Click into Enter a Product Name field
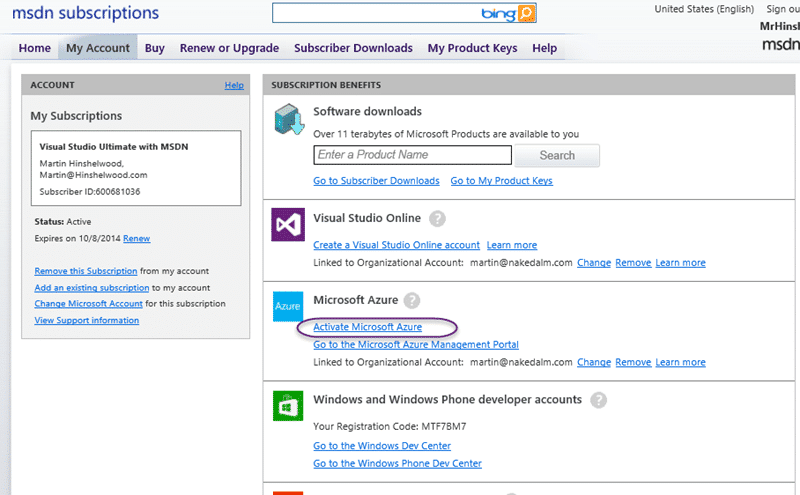800x495 pixels. 412,155
